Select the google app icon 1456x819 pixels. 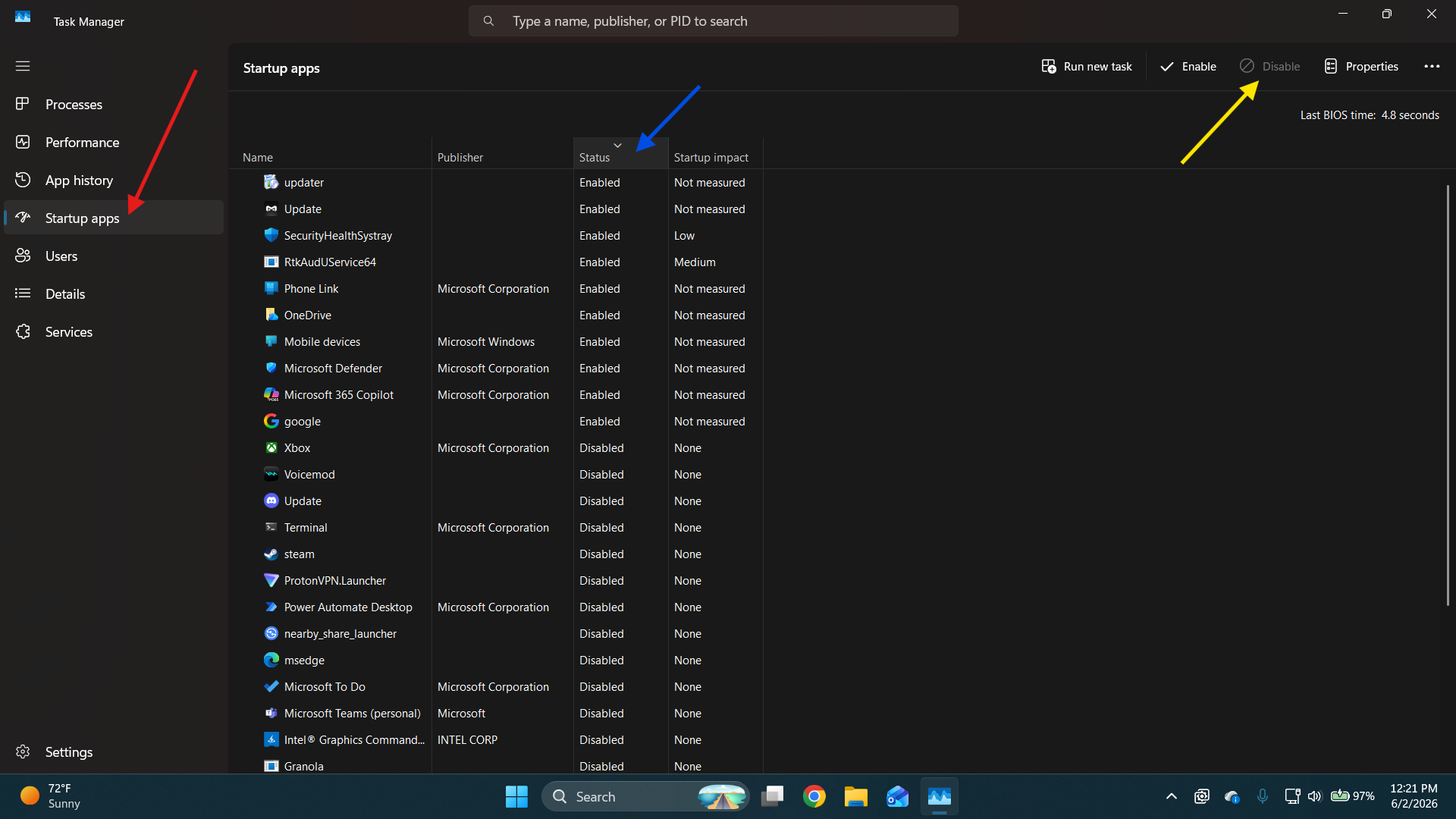(x=271, y=421)
